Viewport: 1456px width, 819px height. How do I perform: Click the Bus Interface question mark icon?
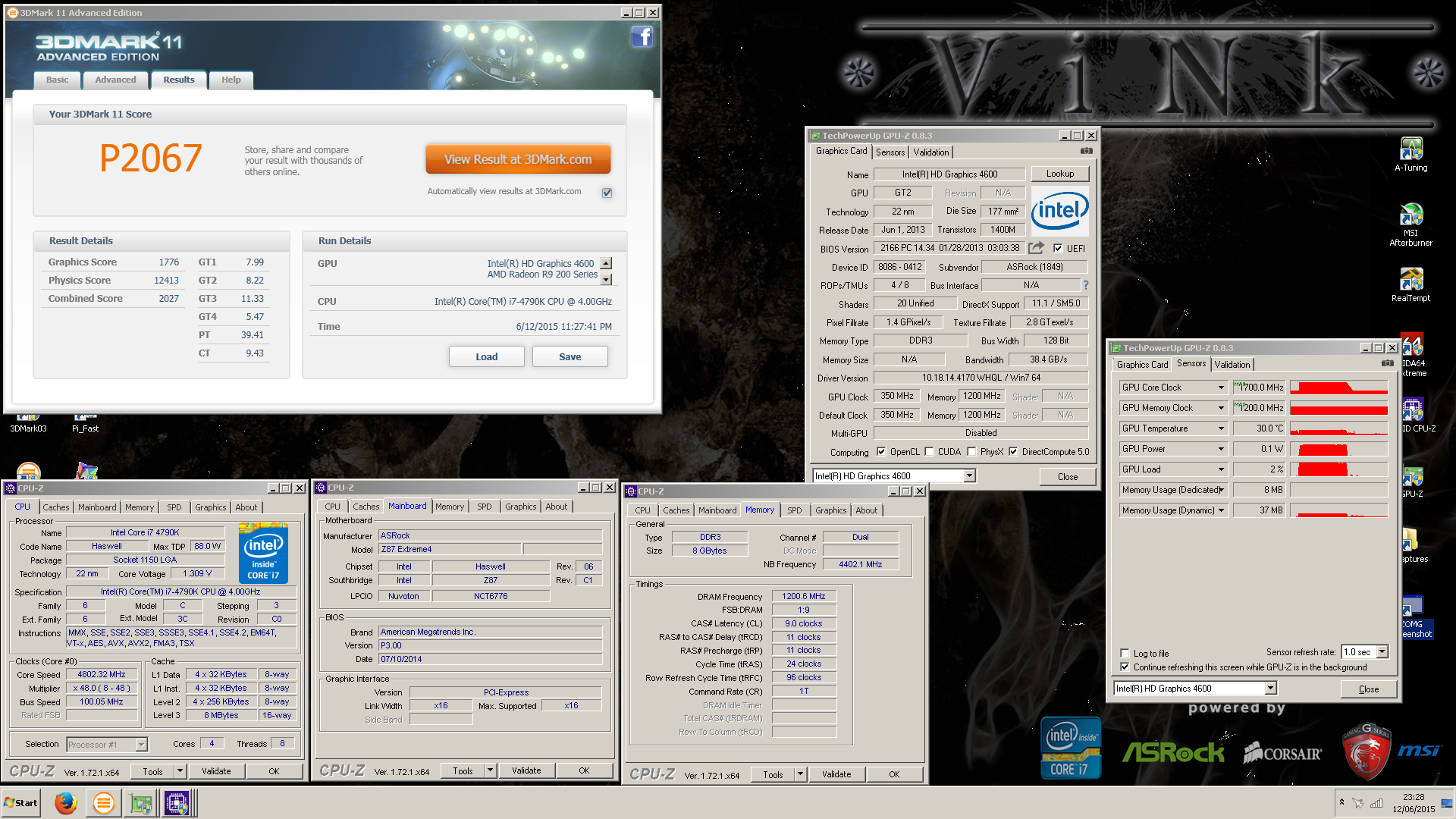coord(1085,285)
